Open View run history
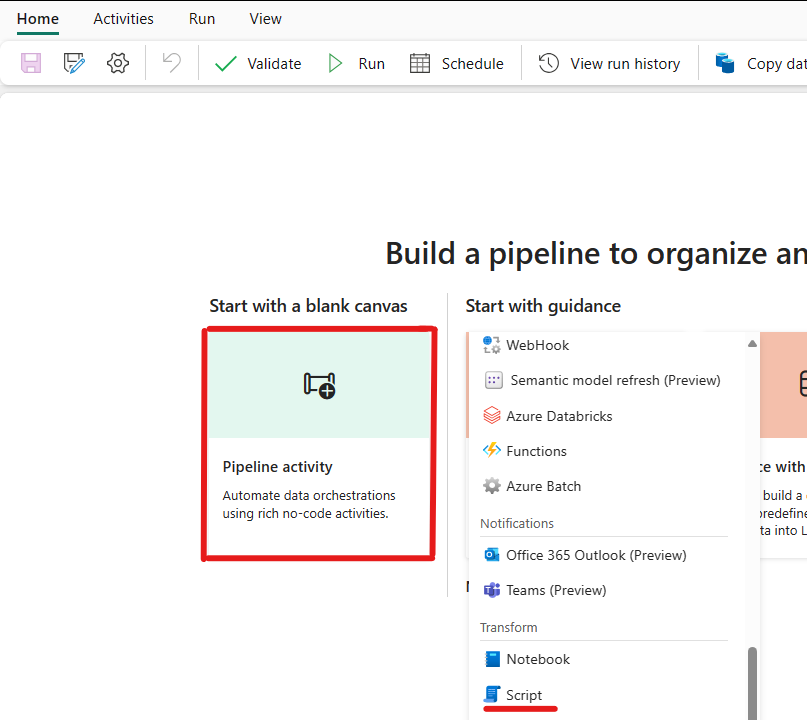 tap(609, 63)
